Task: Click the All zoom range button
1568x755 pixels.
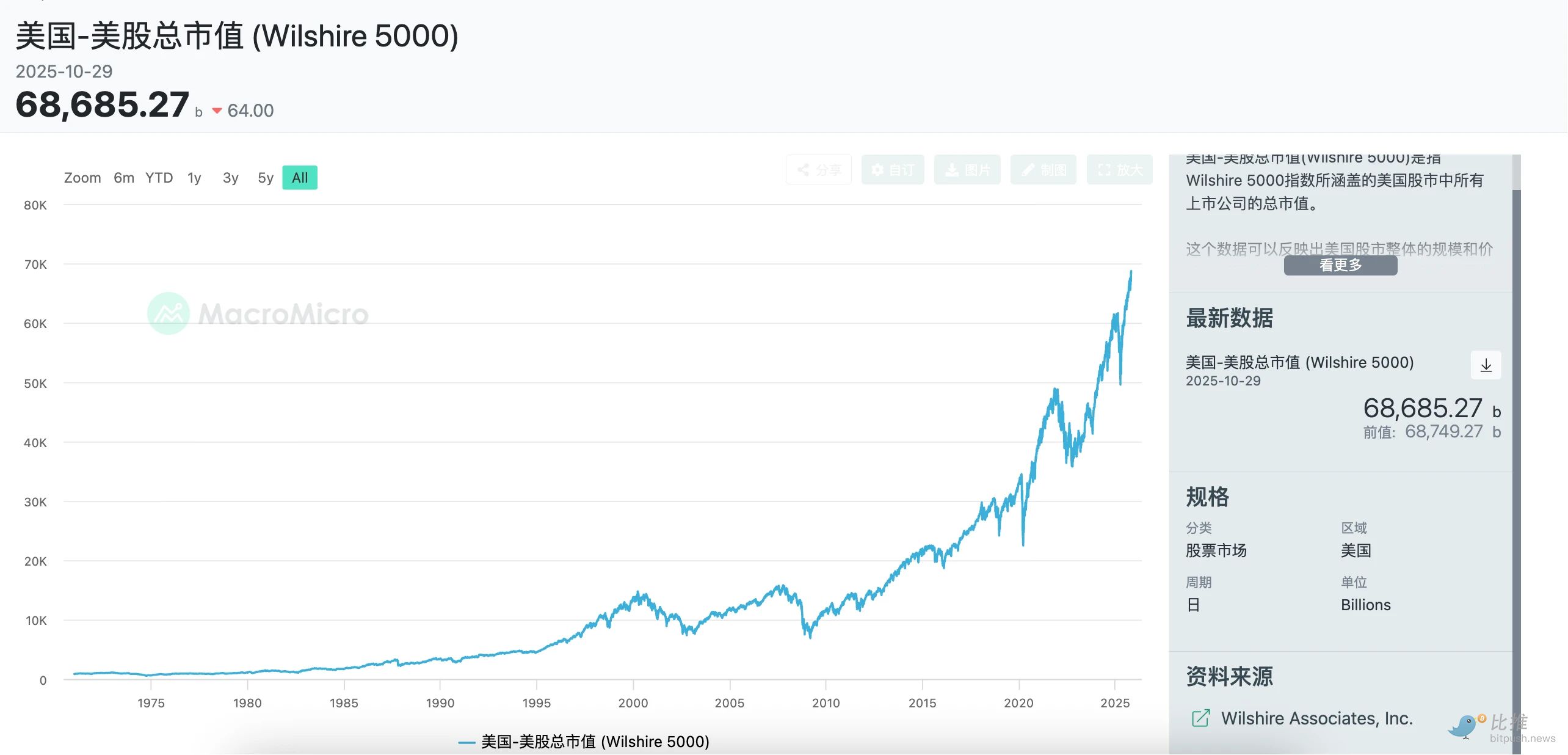Action: pos(300,178)
